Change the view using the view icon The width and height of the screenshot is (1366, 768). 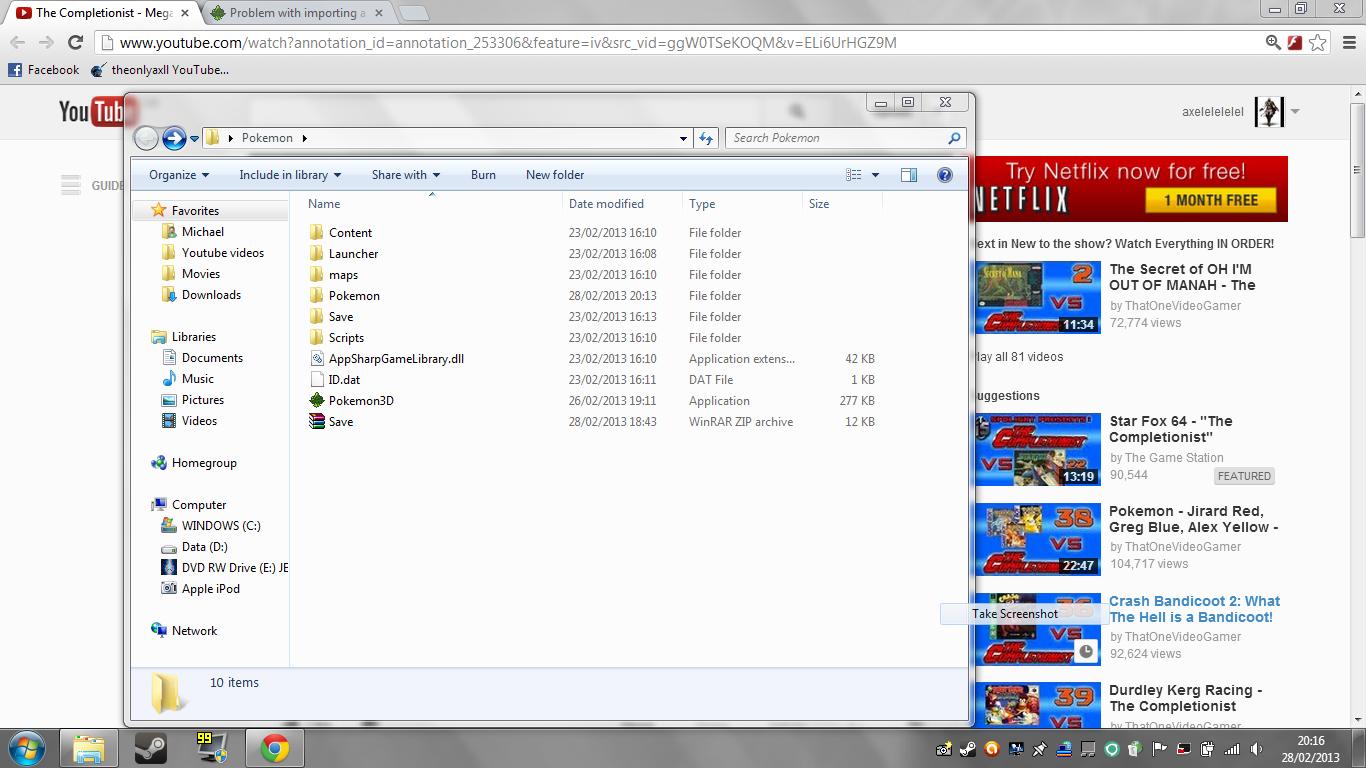853,175
